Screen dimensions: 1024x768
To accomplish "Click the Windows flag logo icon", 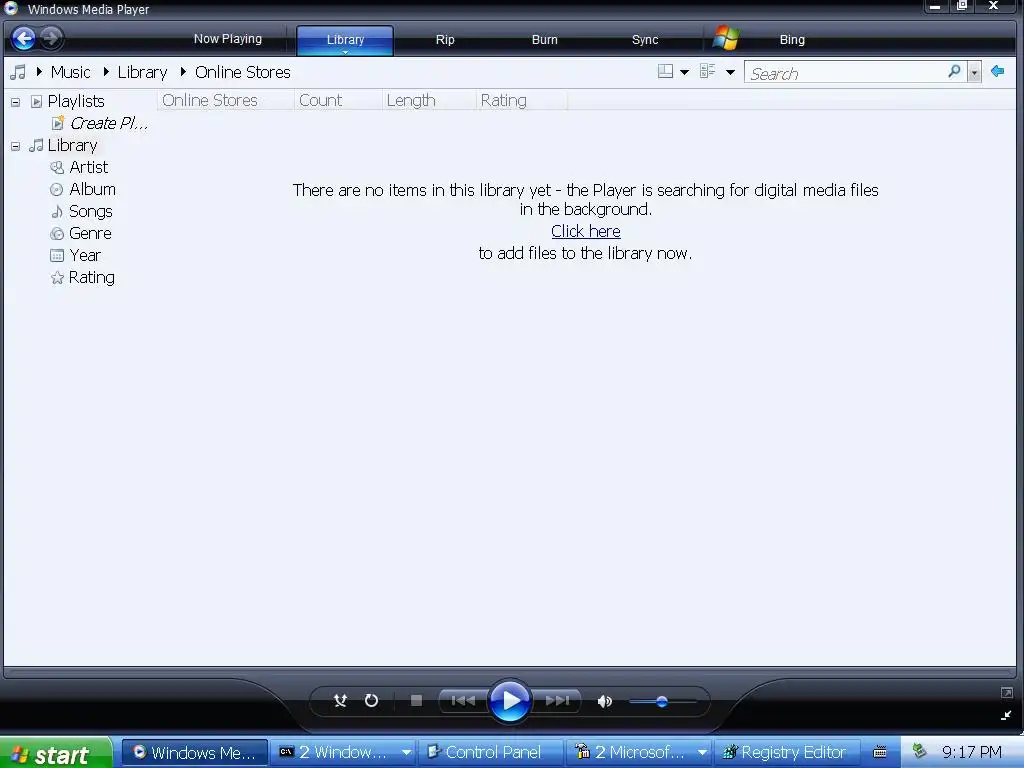I will click(x=725, y=39).
